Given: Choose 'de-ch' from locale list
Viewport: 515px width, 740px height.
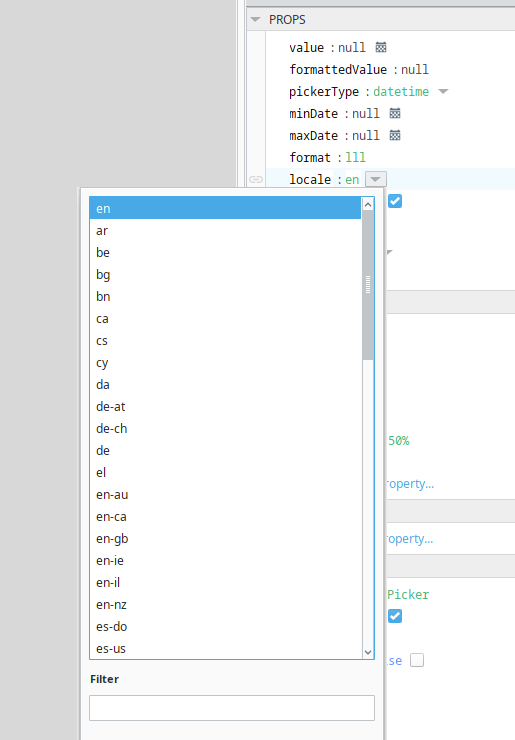Looking at the screenshot, I should coord(225,429).
